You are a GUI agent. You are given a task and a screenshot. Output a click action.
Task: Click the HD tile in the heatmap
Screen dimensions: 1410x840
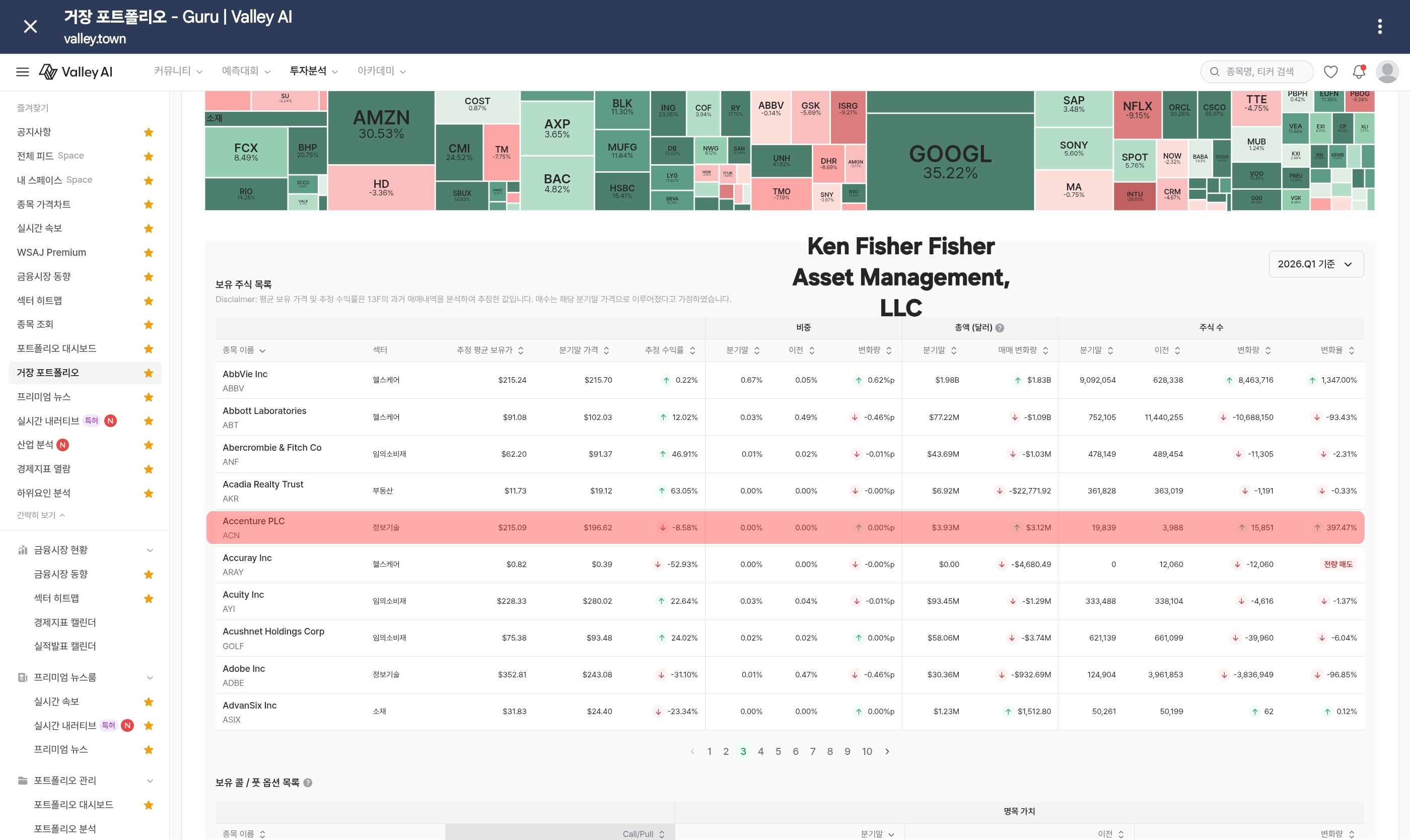coord(382,188)
